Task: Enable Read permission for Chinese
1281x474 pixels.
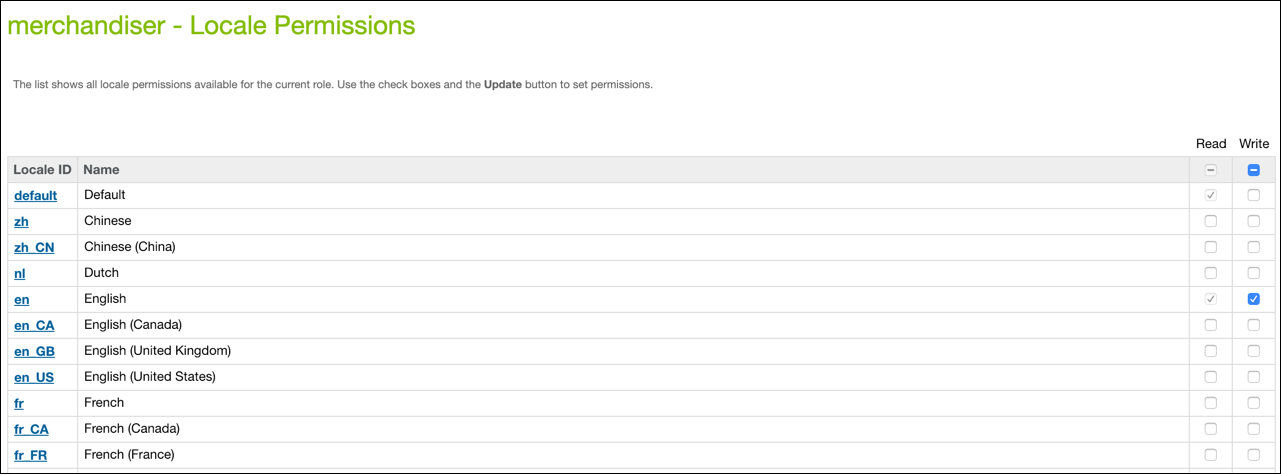Action: pos(1211,221)
